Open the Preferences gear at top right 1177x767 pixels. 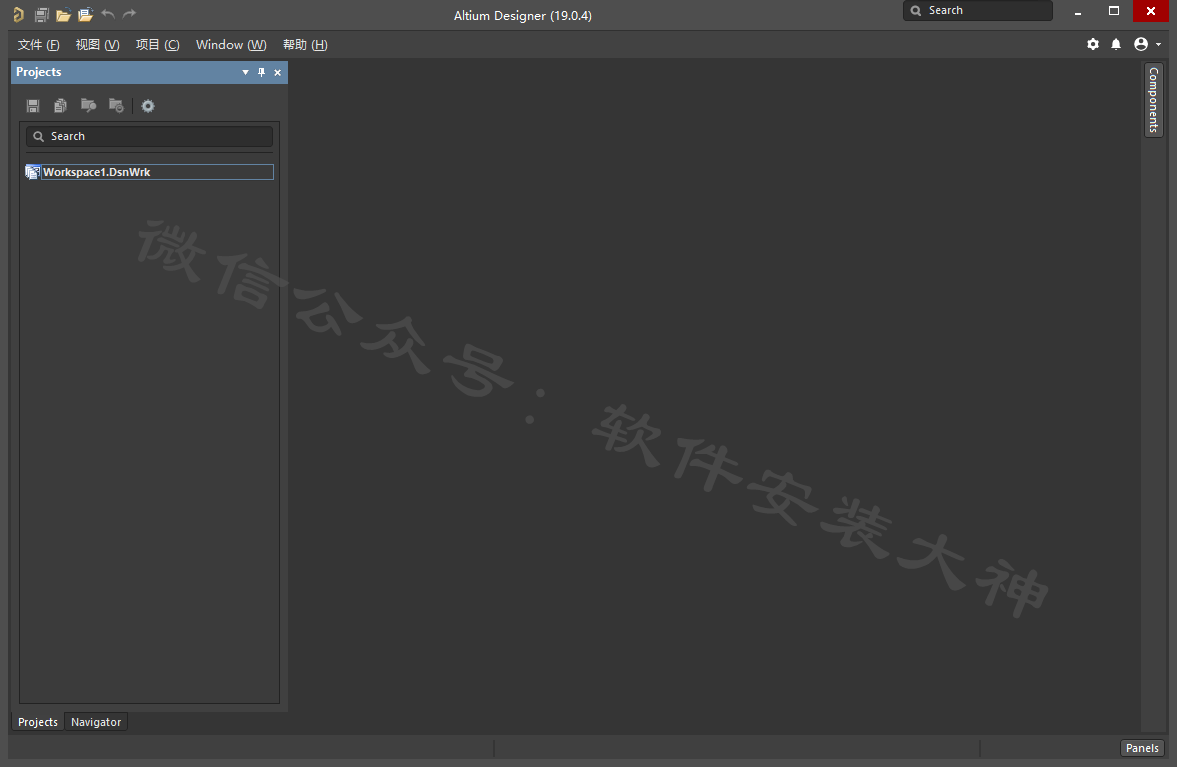coord(1093,44)
